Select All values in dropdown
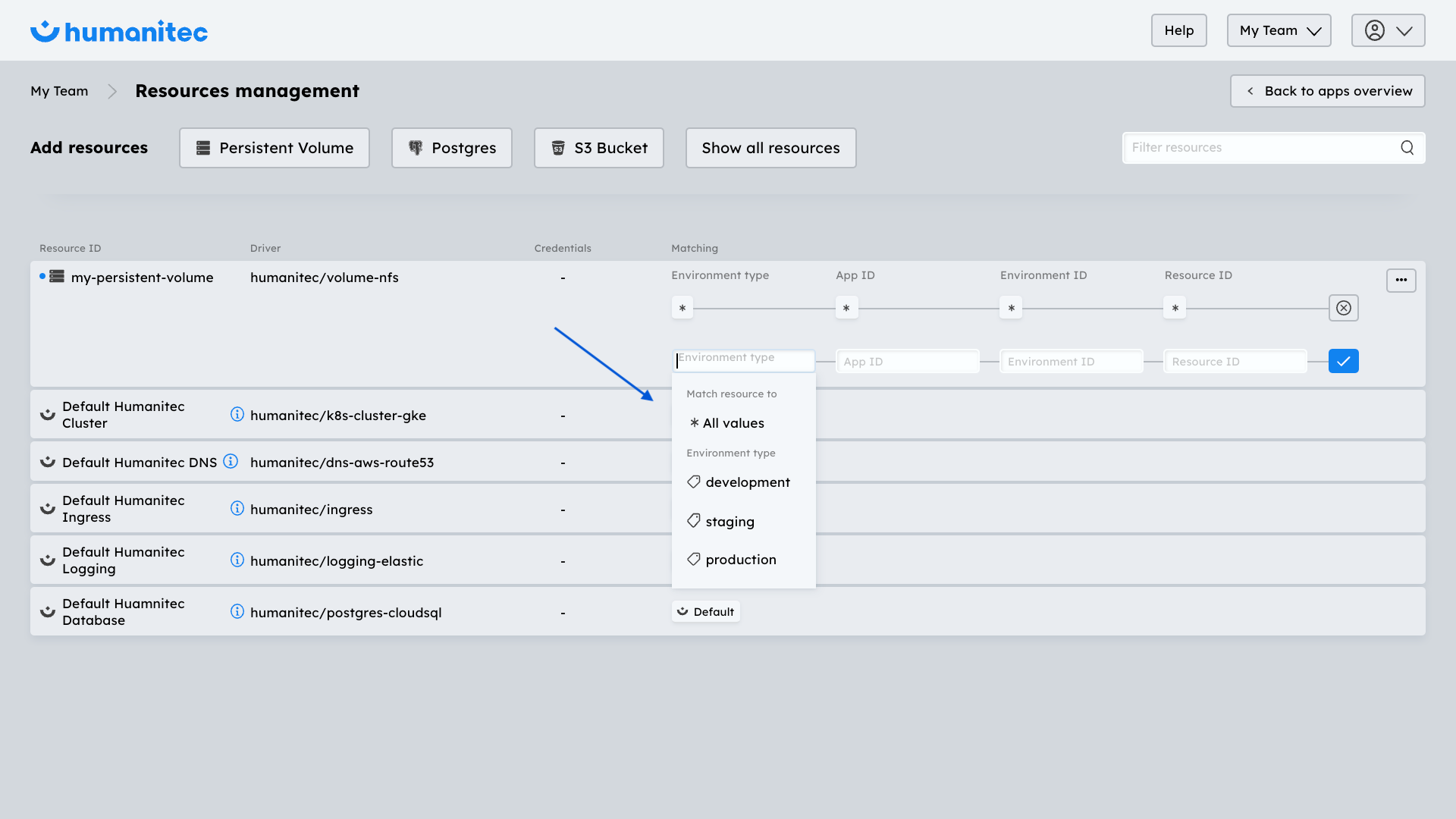This screenshot has width=1456, height=819. (x=744, y=423)
